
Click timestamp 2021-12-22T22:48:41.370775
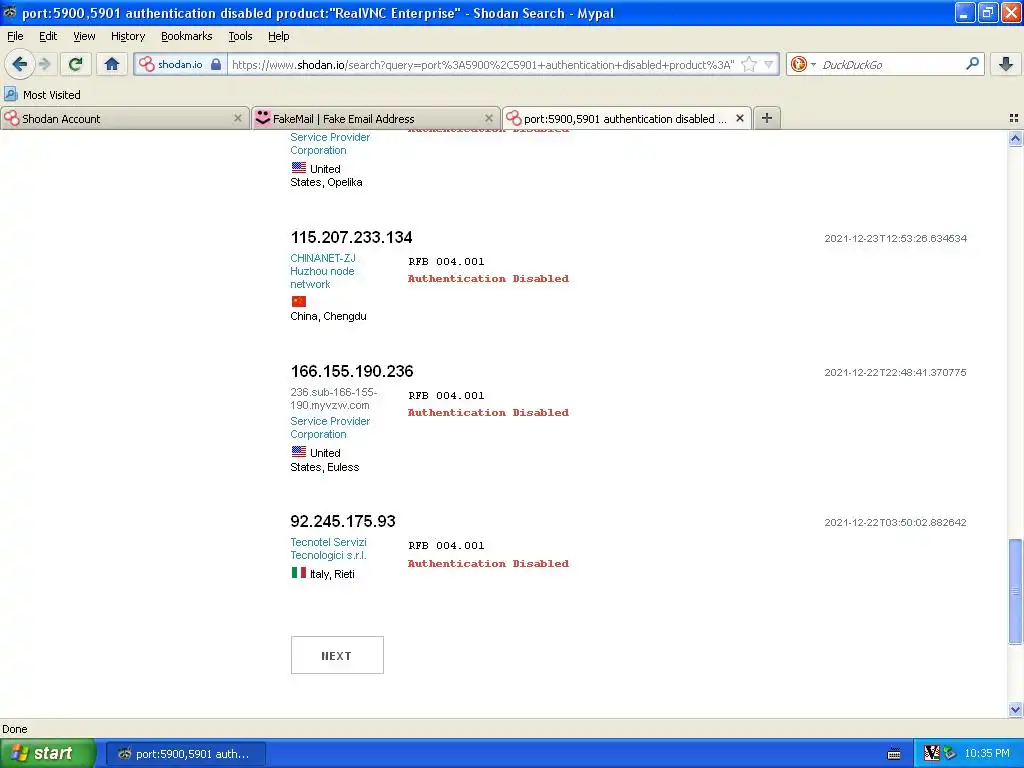895,372
